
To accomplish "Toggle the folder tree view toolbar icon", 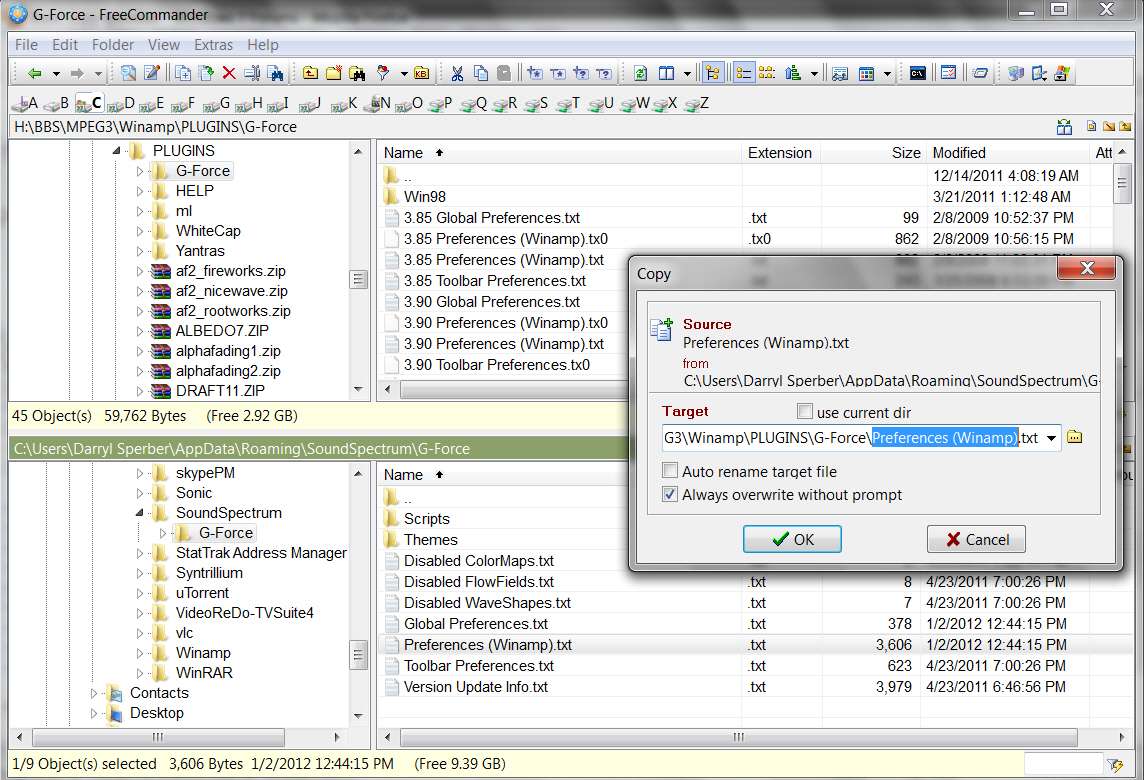I will click(x=713, y=73).
